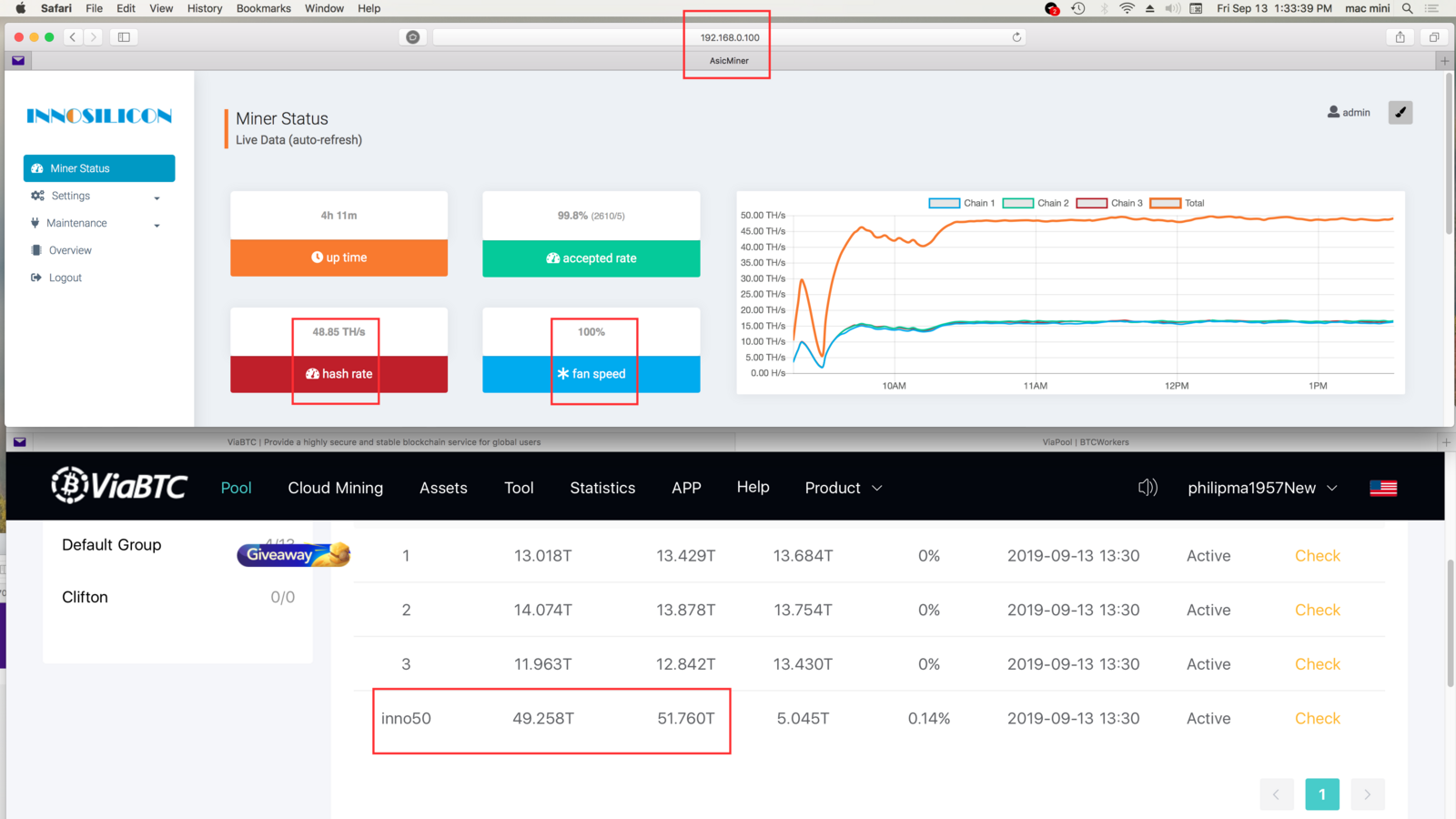Click the pinned mail tab icon
The width and height of the screenshot is (1456, 819).
click(x=18, y=61)
